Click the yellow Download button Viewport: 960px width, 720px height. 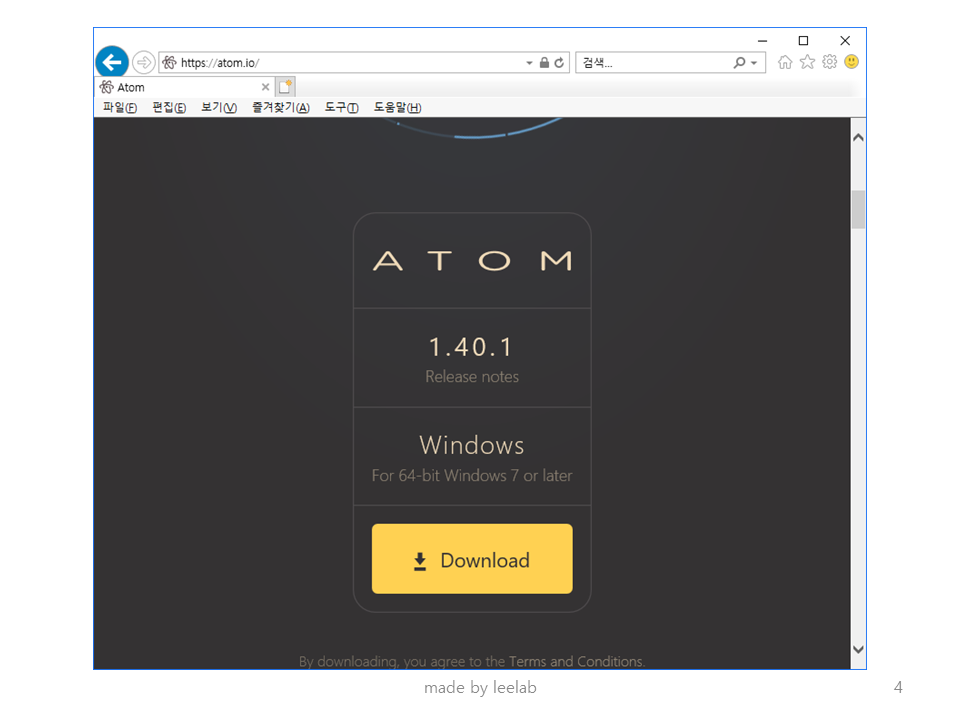point(472,558)
